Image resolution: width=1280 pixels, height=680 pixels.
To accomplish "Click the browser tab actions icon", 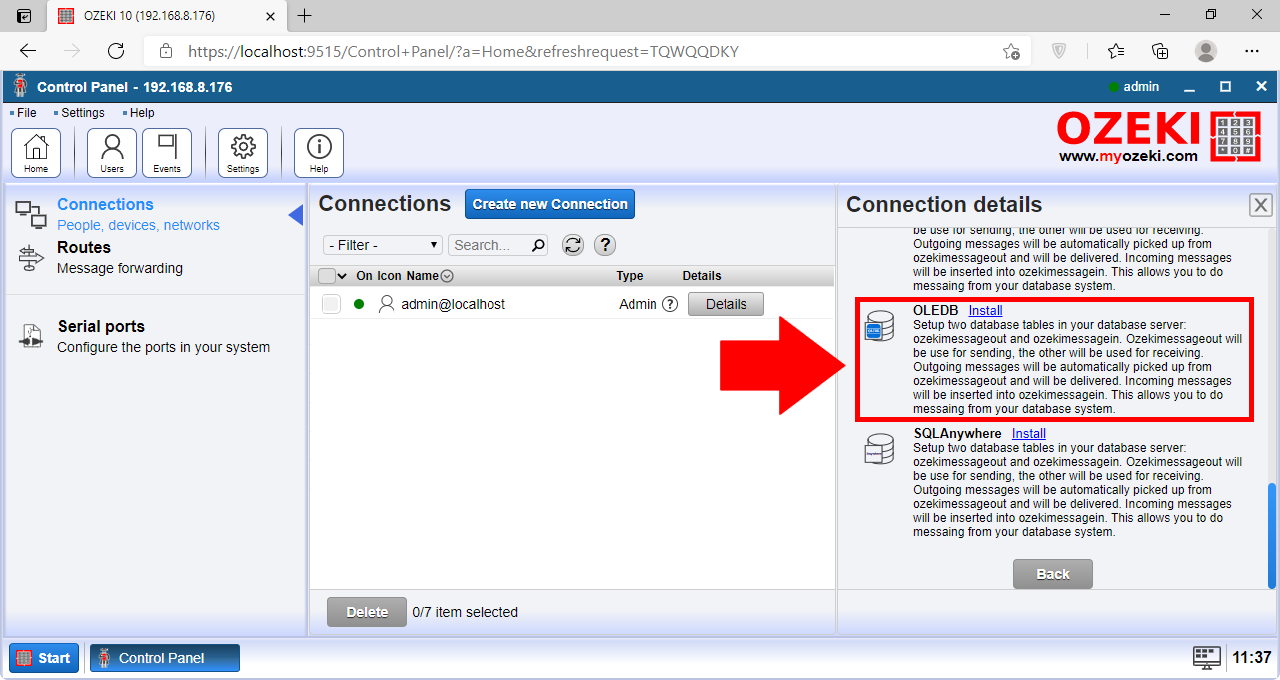I will pos(23,16).
